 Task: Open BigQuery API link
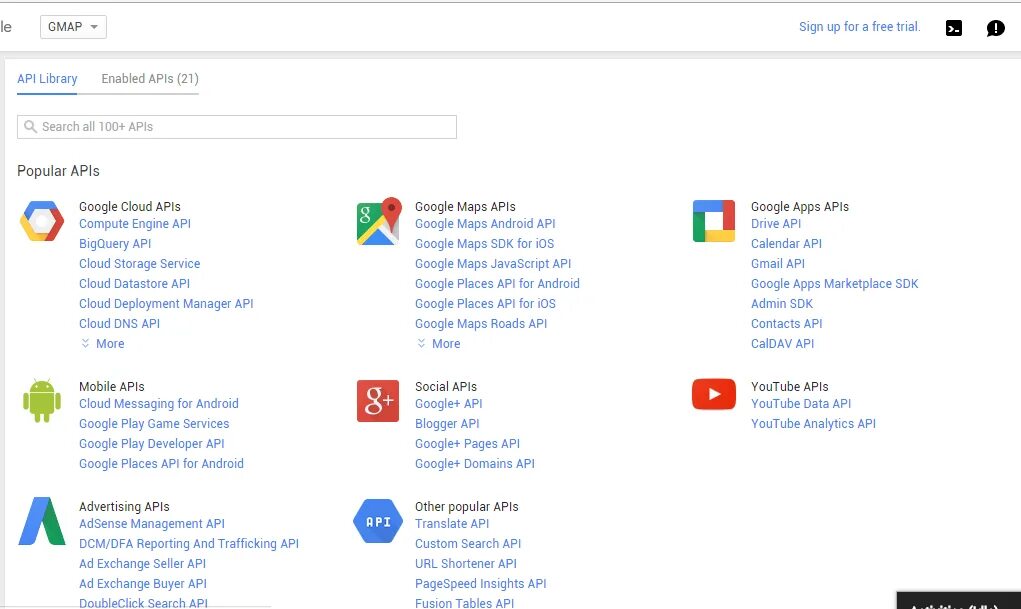tap(115, 244)
